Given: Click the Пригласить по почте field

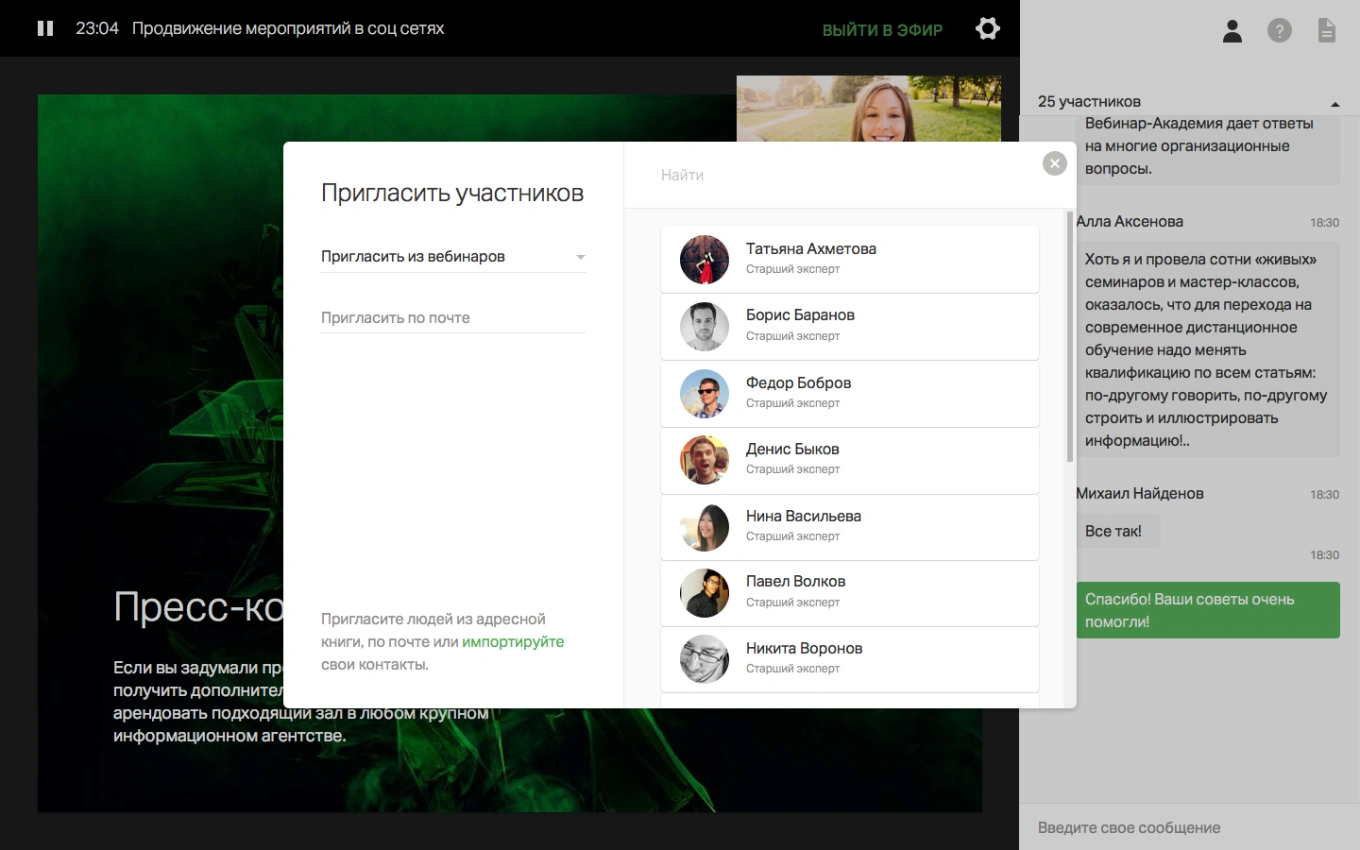Looking at the screenshot, I should click(x=453, y=317).
